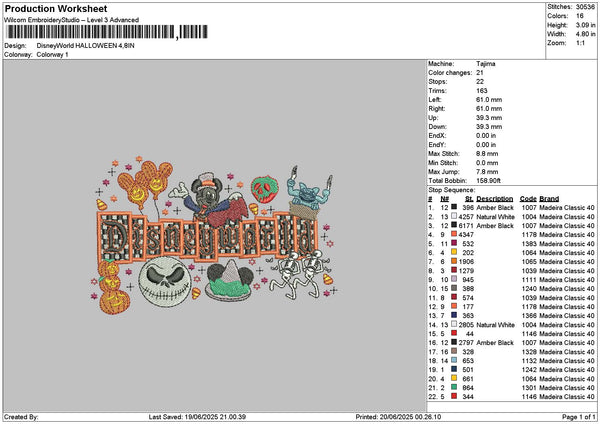
Task: Click thread code '1366' in row 13
Action: [x=529, y=316]
